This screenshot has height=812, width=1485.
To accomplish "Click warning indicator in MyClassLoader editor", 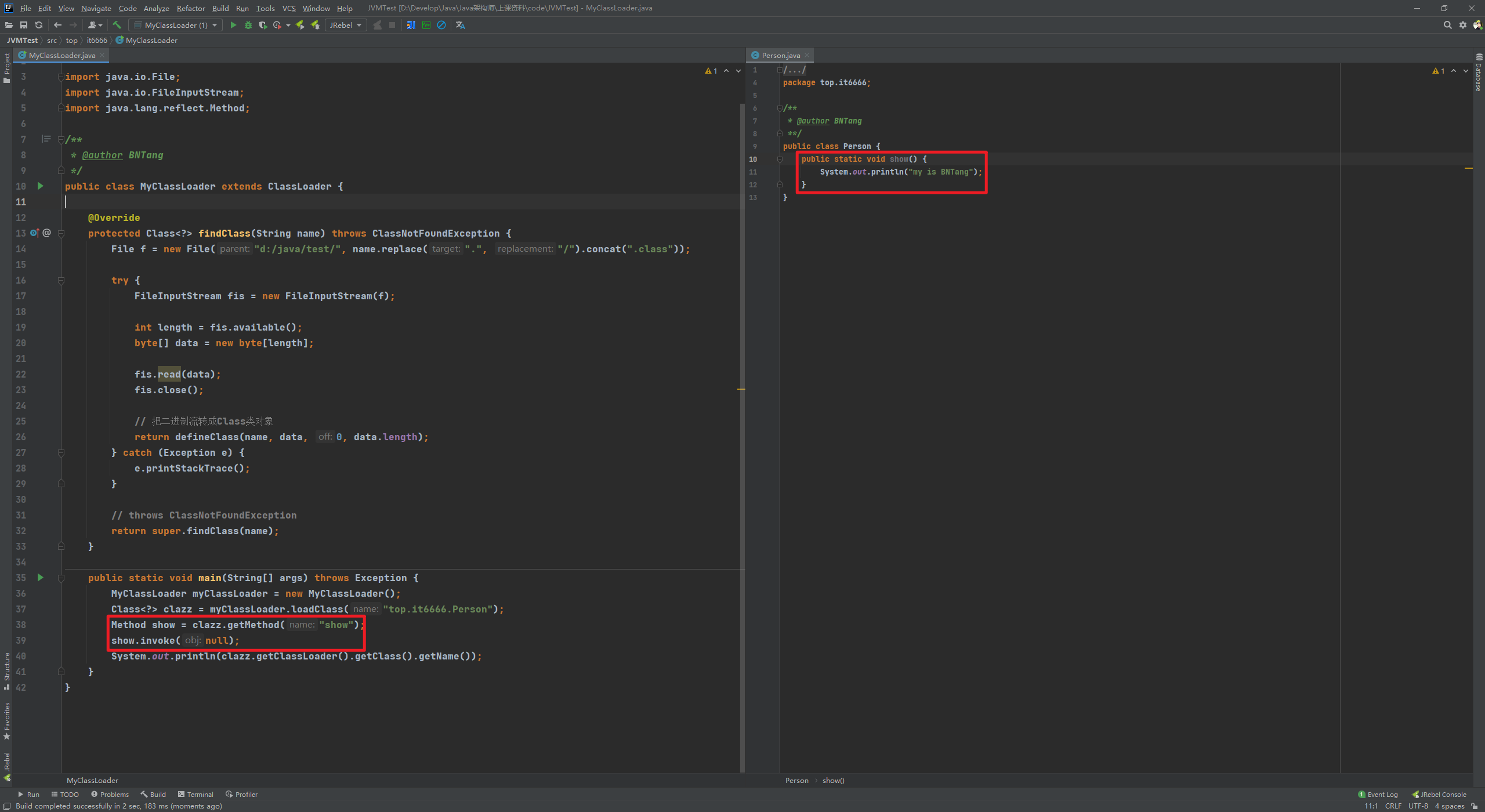I will [x=711, y=71].
